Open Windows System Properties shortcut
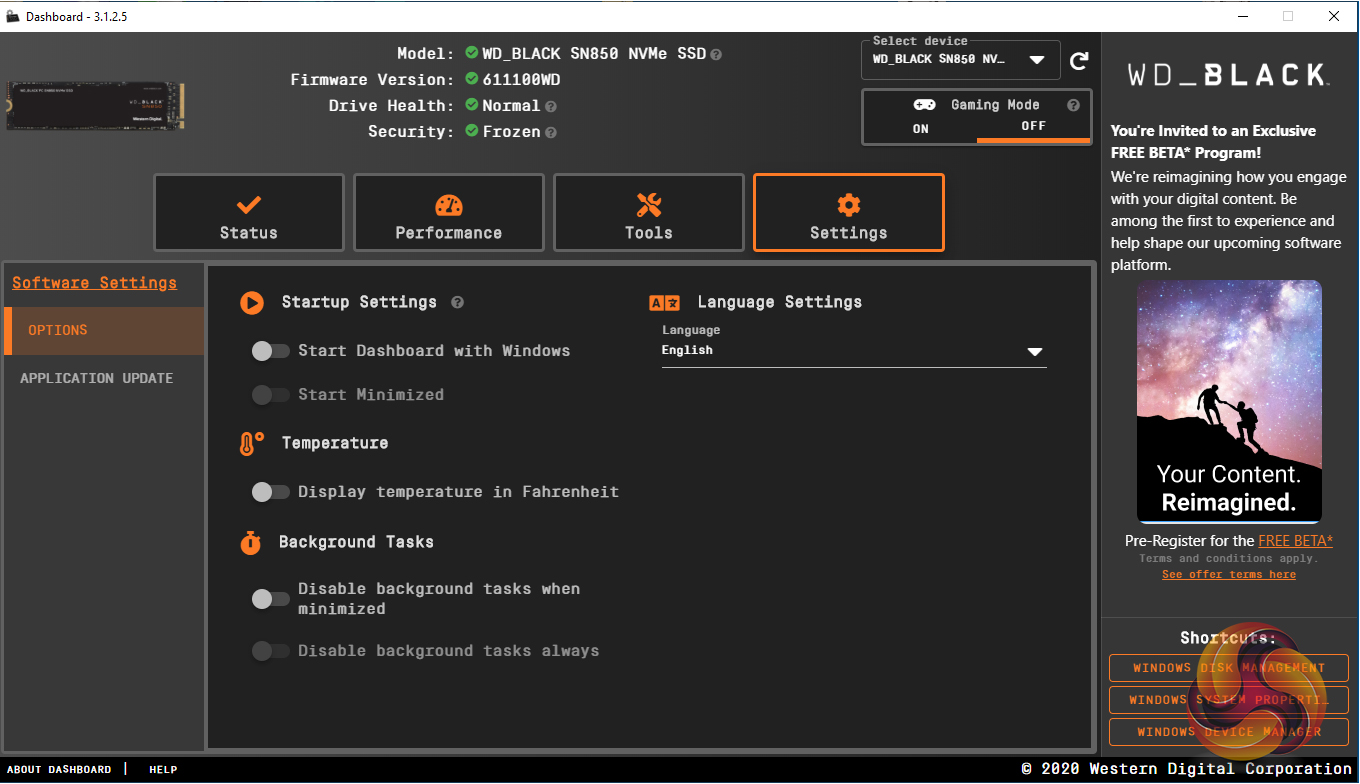Image resolution: width=1360 pixels, height=784 pixels. click(1229, 700)
